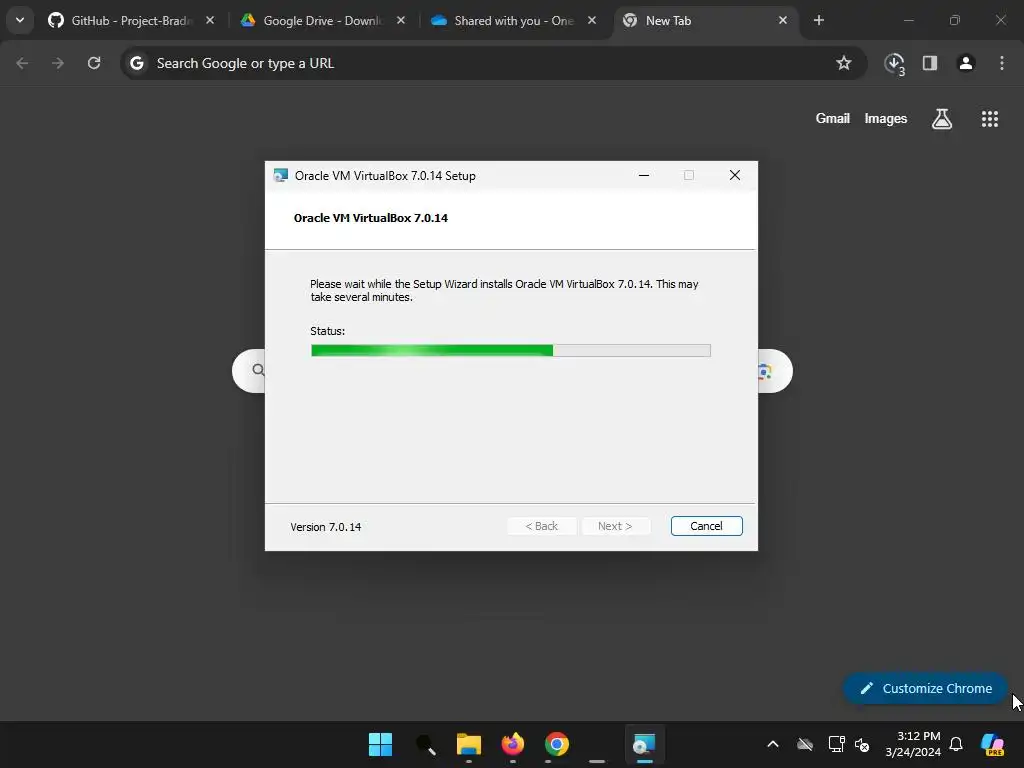The height and width of the screenshot is (768, 1024).
Task: Click the Chrome forward arrow
Action: tap(58, 63)
